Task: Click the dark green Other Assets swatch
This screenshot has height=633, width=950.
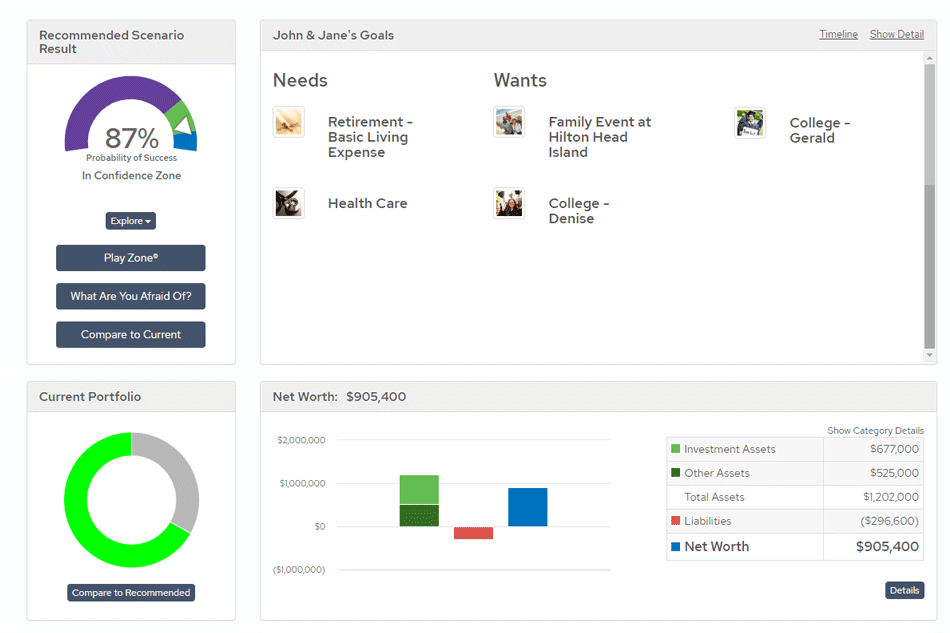Action: [x=676, y=472]
